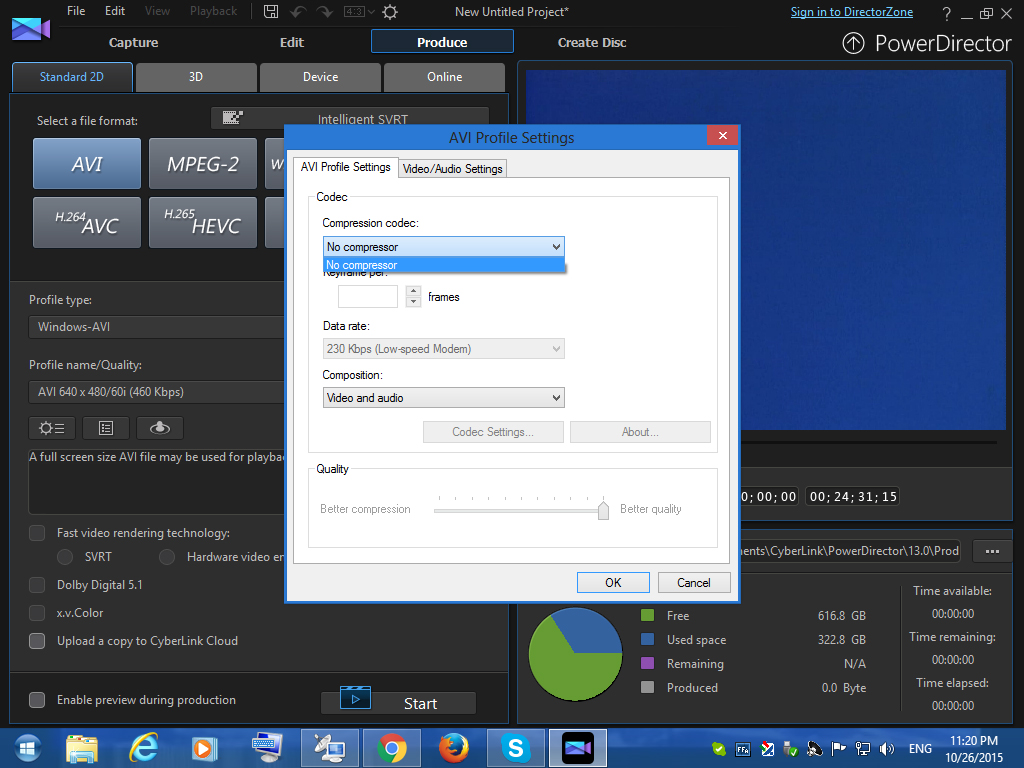The image size is (1024, 768).
Task: Click the PowerDirector taskbar icon
Action: pos(577,748)
